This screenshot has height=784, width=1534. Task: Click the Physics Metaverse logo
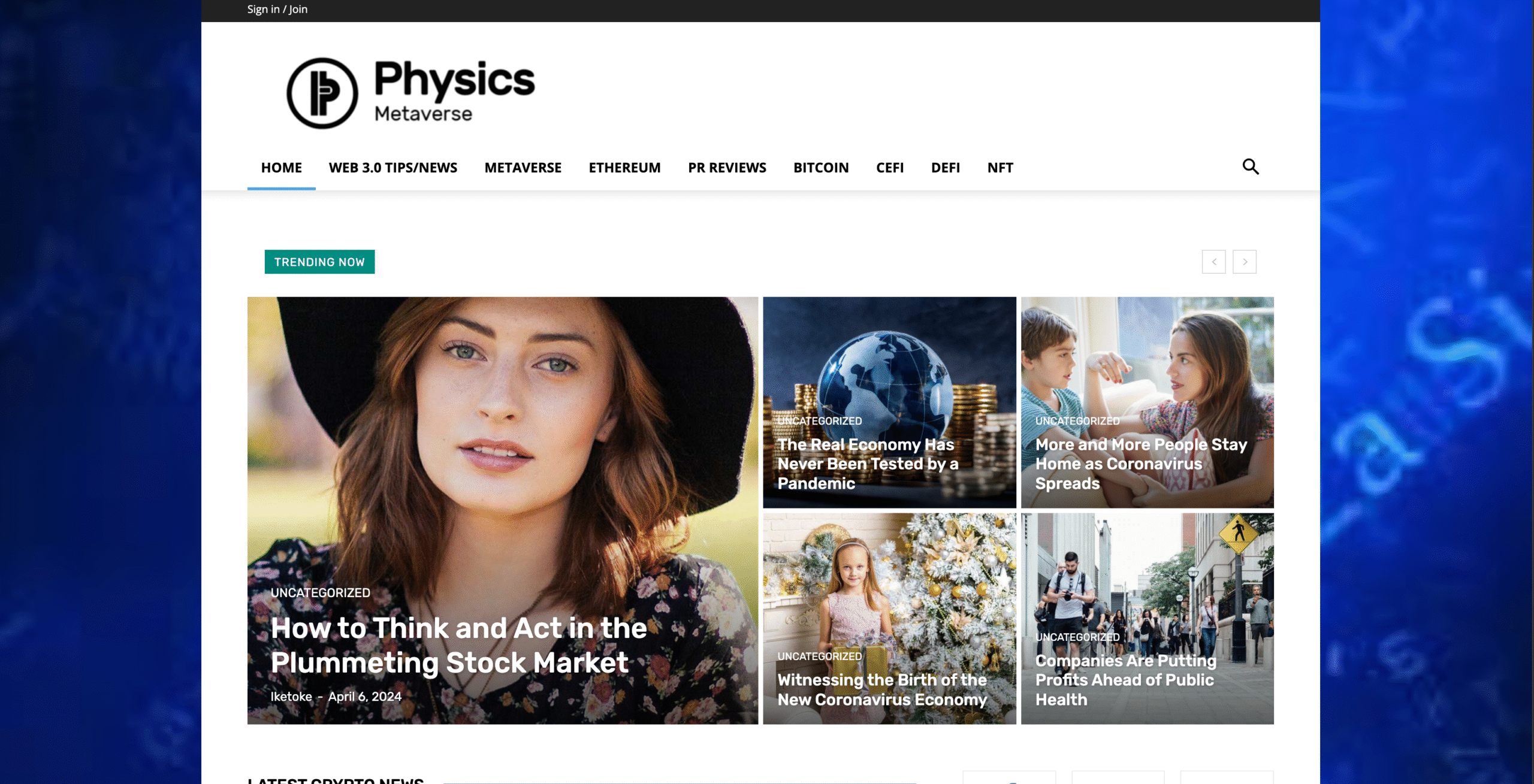click(410, 93)
